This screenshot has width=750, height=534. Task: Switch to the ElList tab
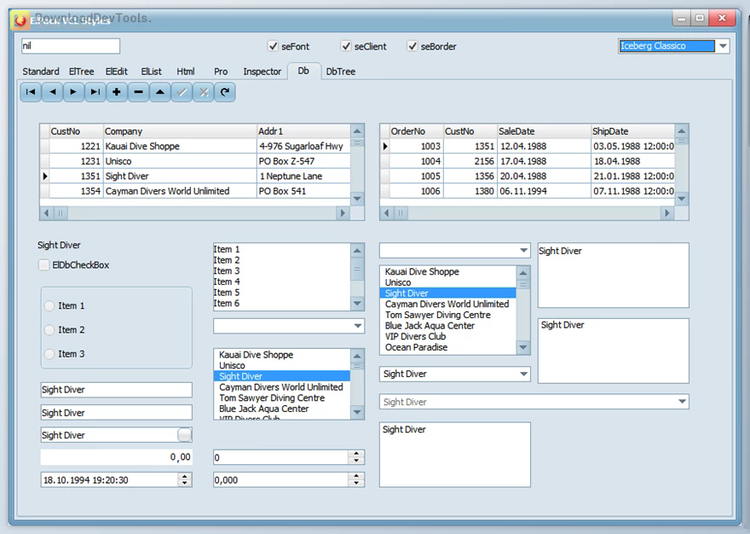[x=151, y=71]
